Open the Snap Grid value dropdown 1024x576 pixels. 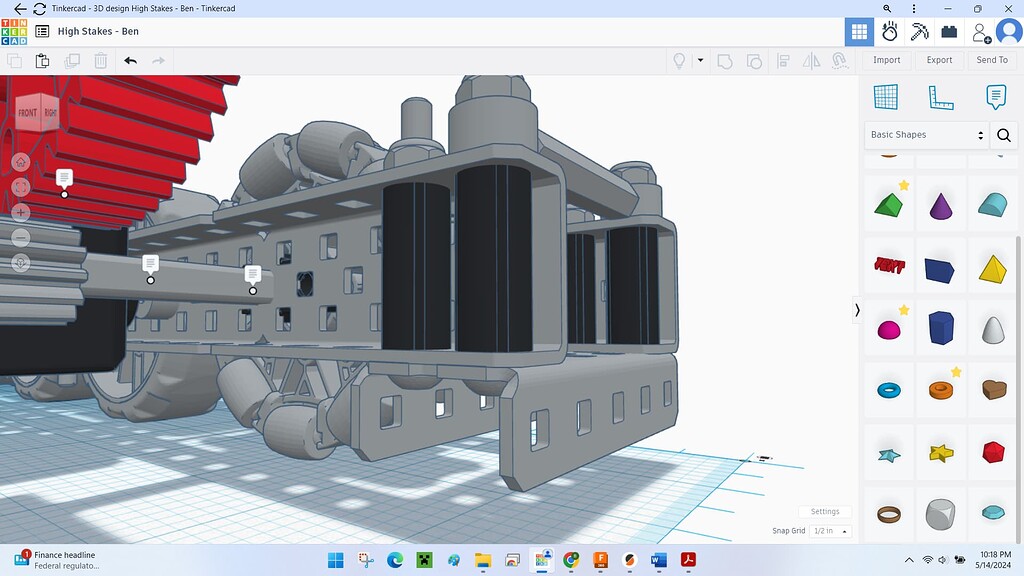(x=826, y=531)
